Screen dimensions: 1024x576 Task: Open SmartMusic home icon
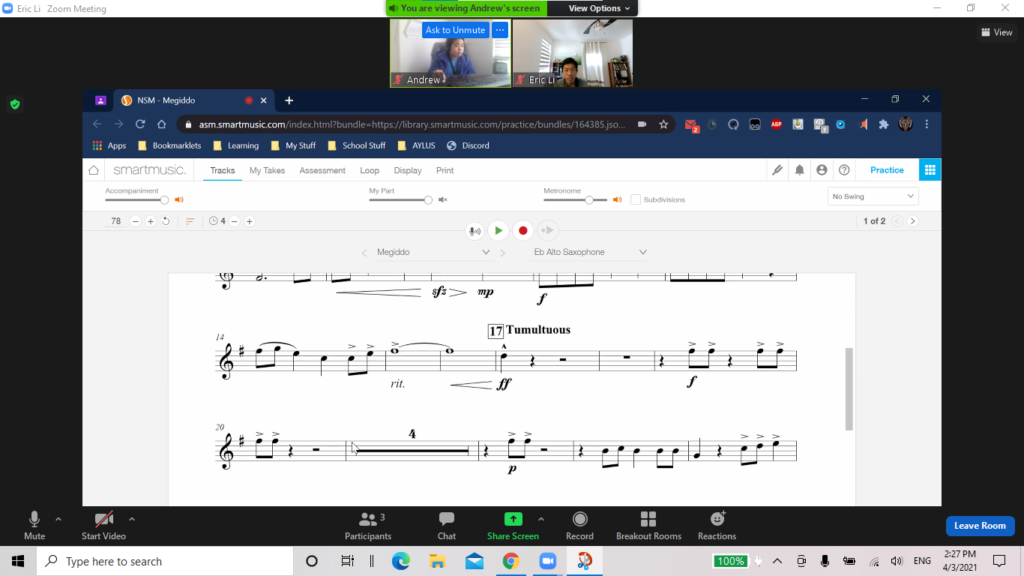[94, 170]
